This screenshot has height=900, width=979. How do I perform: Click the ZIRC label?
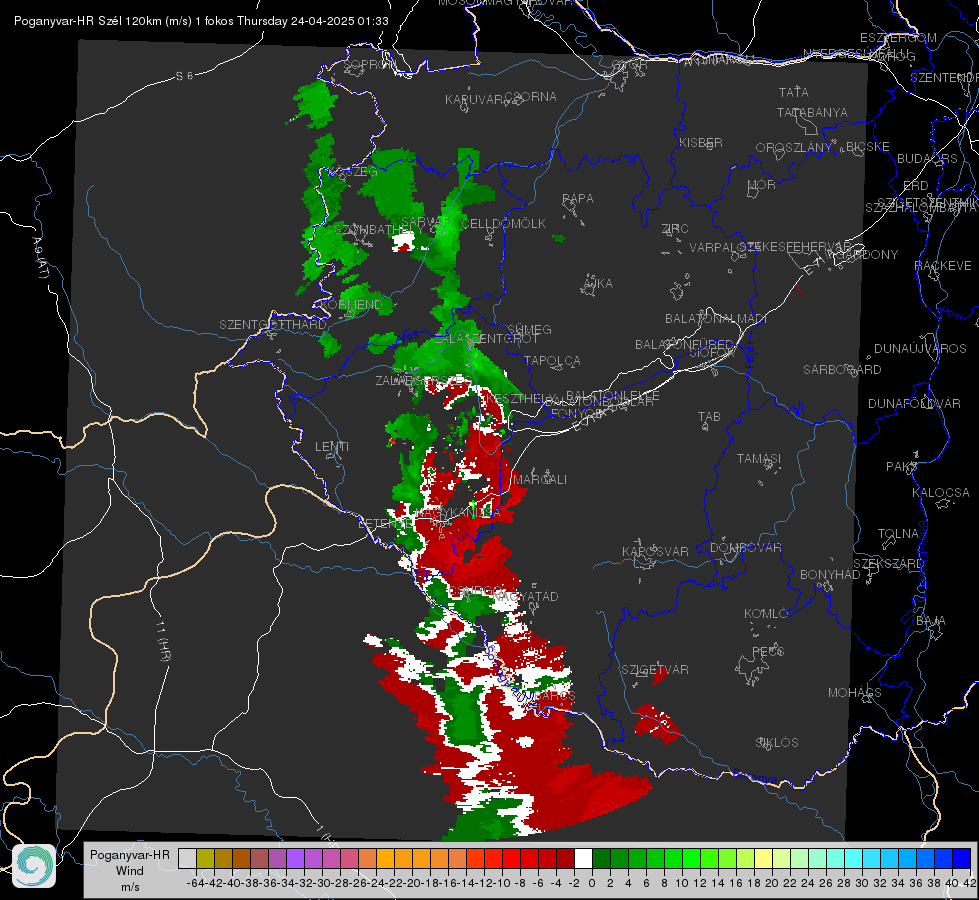click(x=676, y=229)
